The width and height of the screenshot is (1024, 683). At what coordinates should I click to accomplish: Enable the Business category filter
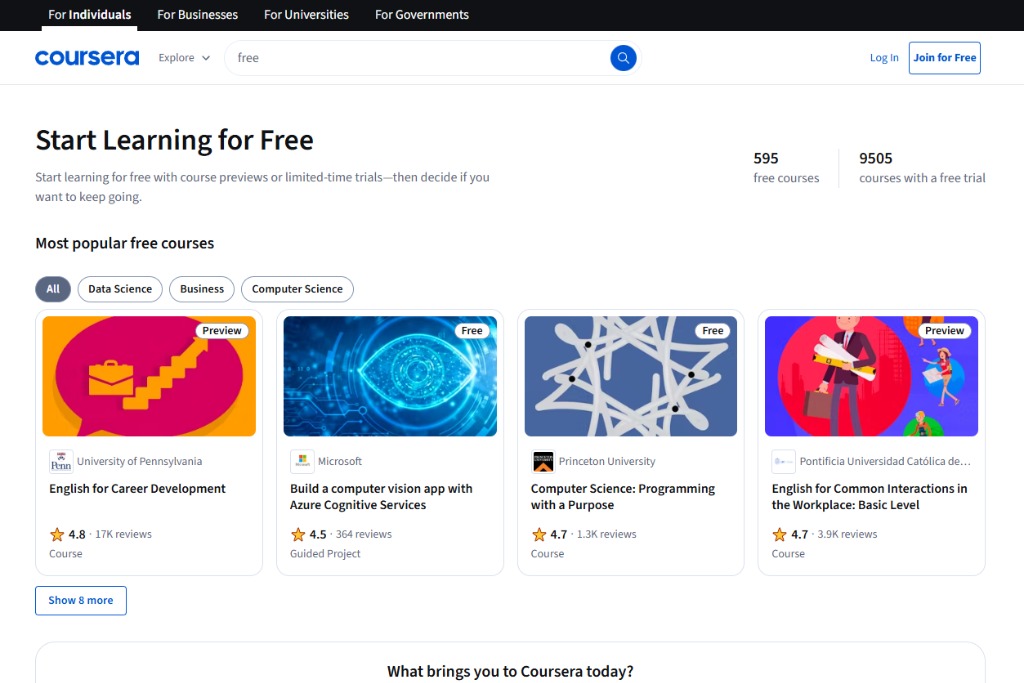(201, 289)
